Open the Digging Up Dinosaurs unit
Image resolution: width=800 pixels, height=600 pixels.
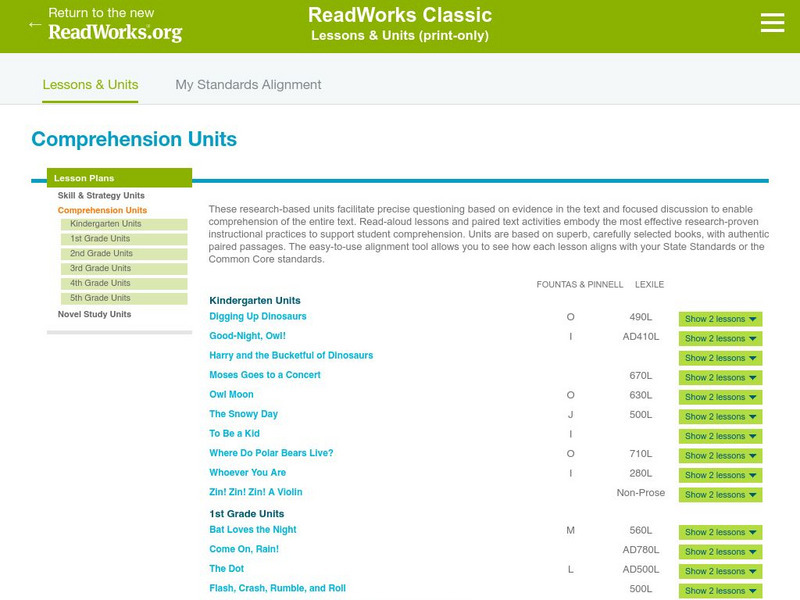coord(258,316)
